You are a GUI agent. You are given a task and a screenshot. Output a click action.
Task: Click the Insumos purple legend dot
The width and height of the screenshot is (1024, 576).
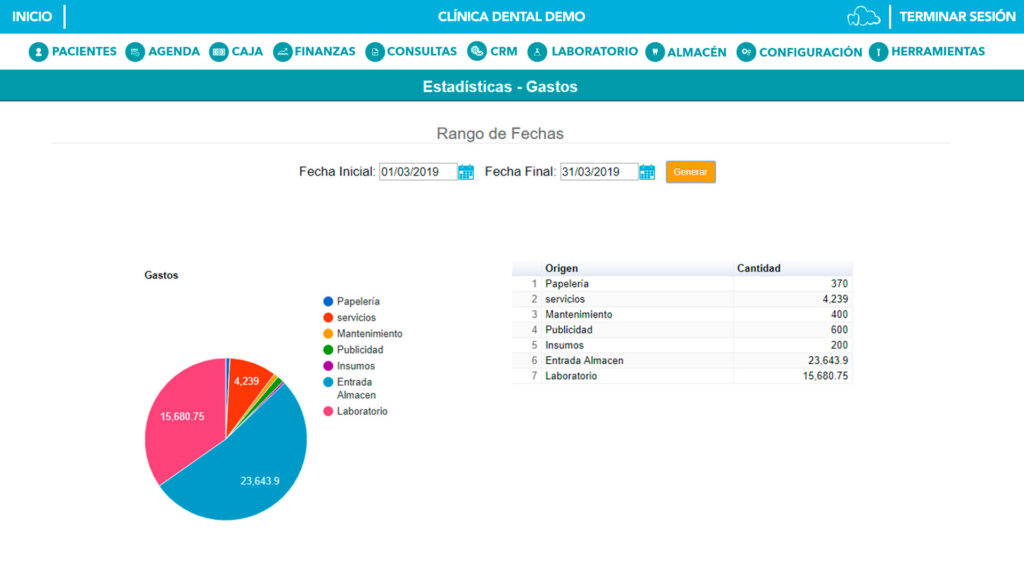[328, 366]
